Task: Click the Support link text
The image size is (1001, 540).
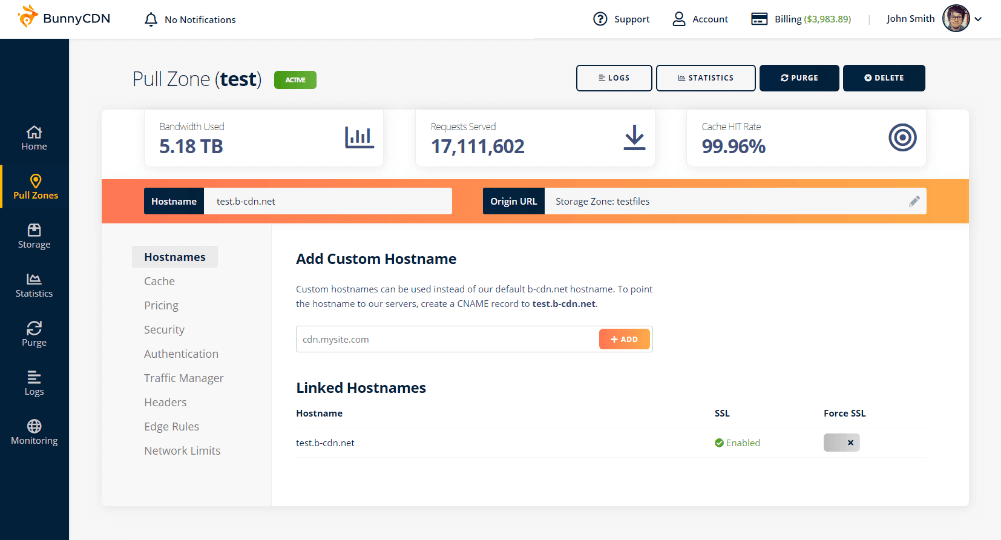Action: point(631,19)
